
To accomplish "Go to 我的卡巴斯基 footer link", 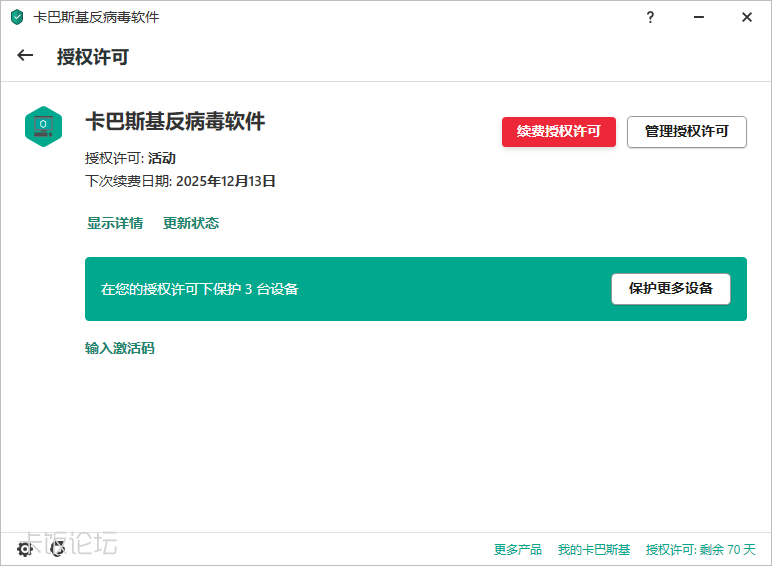I will pos(594,550).
